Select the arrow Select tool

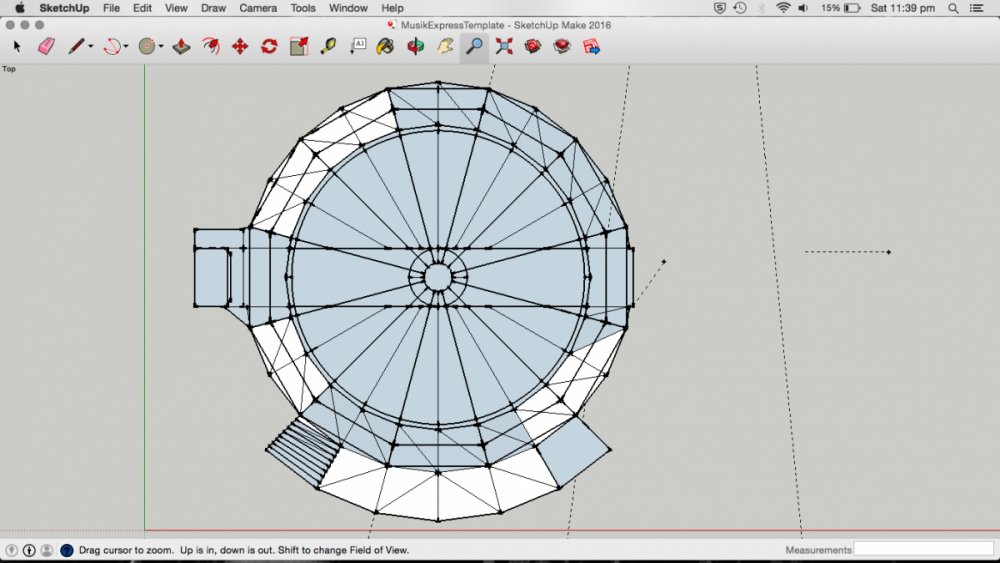click(x=17, y=46)
